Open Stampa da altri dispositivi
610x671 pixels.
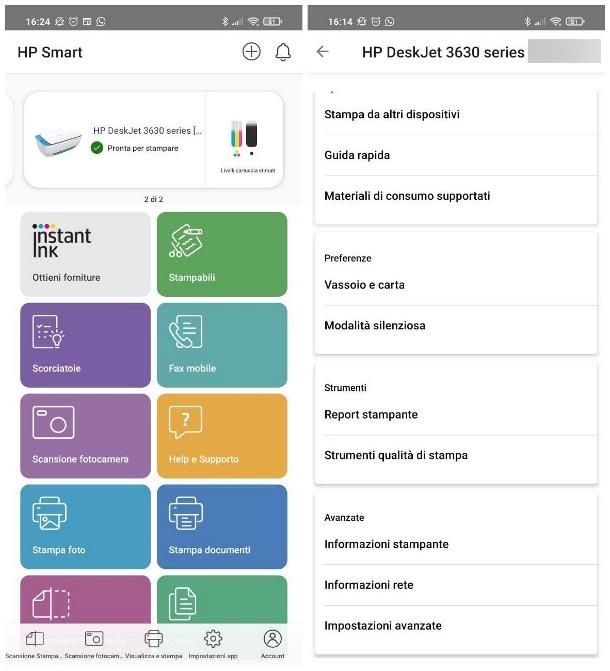point(456,114)
